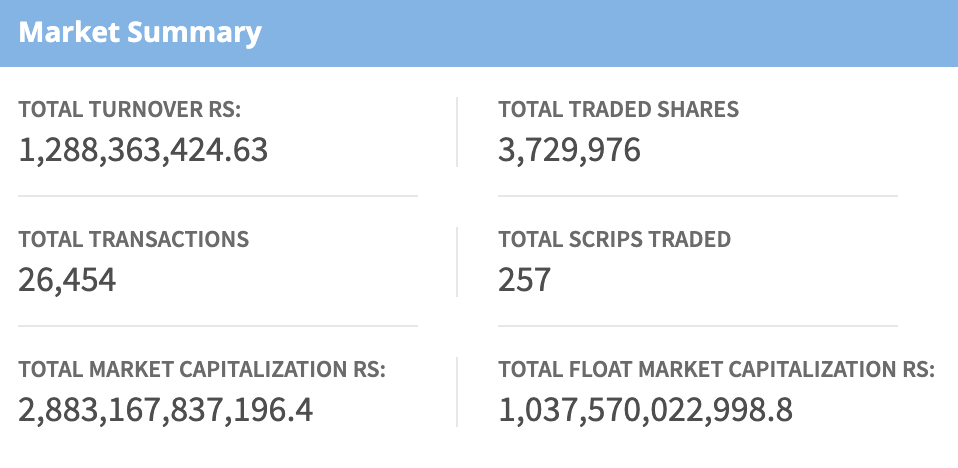Click the Total Transactions label
Viewport: 958px width, 468px height.
[x=133, y=240]
